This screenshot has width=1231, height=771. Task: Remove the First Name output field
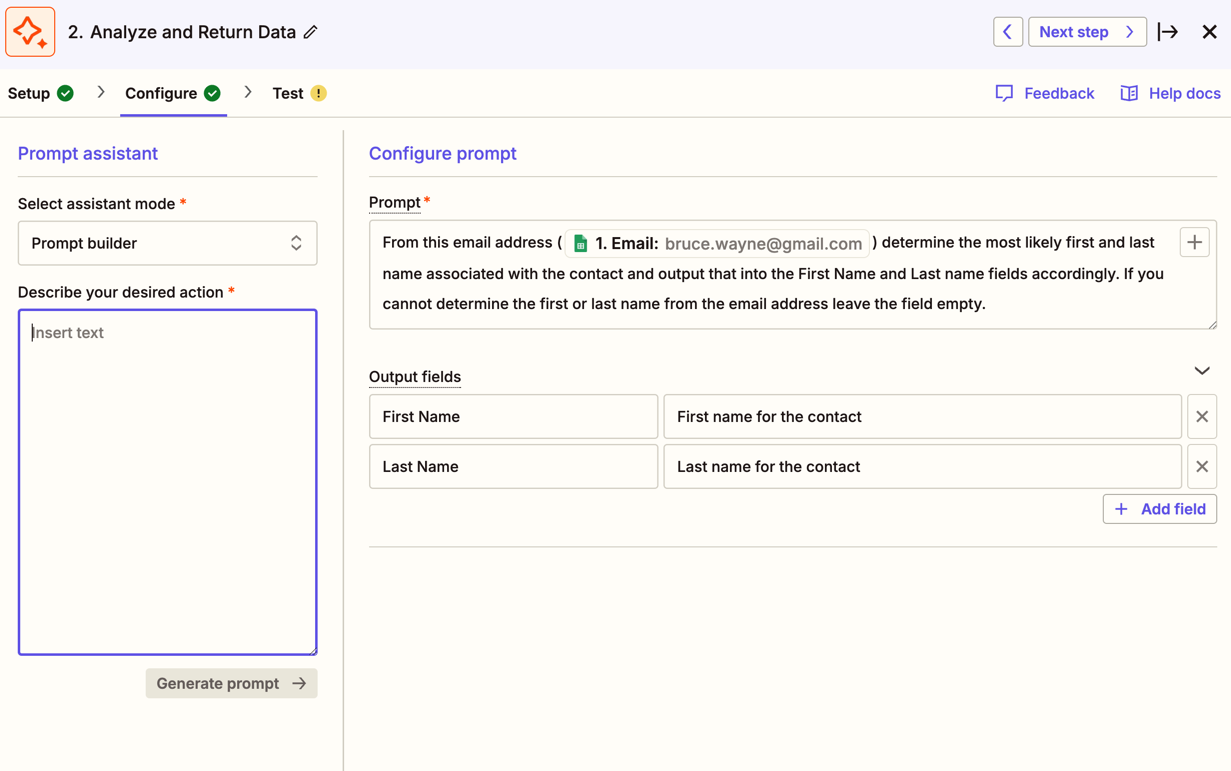click(x=1202, y=417)
